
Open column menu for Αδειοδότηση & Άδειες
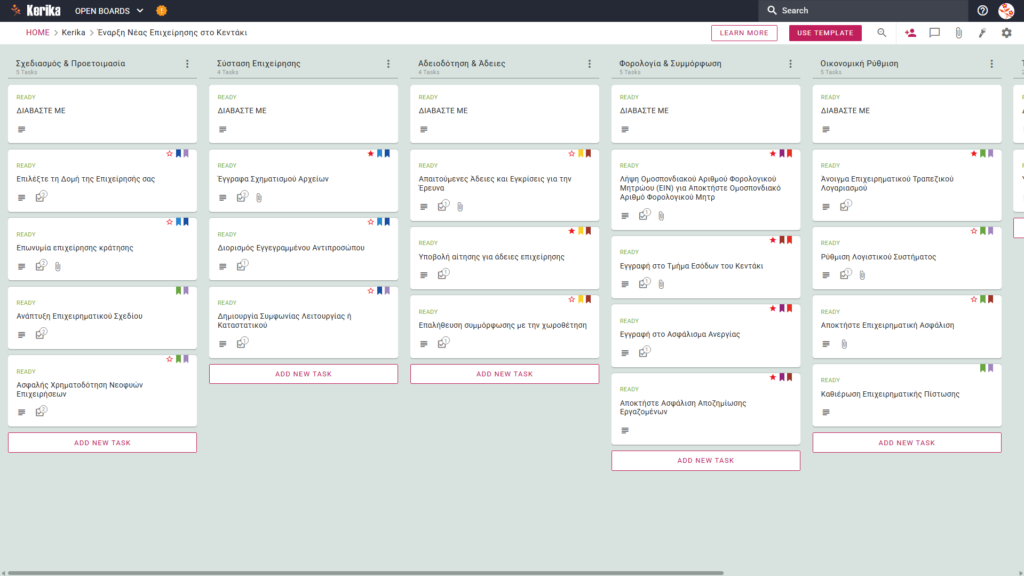[590, 64]
